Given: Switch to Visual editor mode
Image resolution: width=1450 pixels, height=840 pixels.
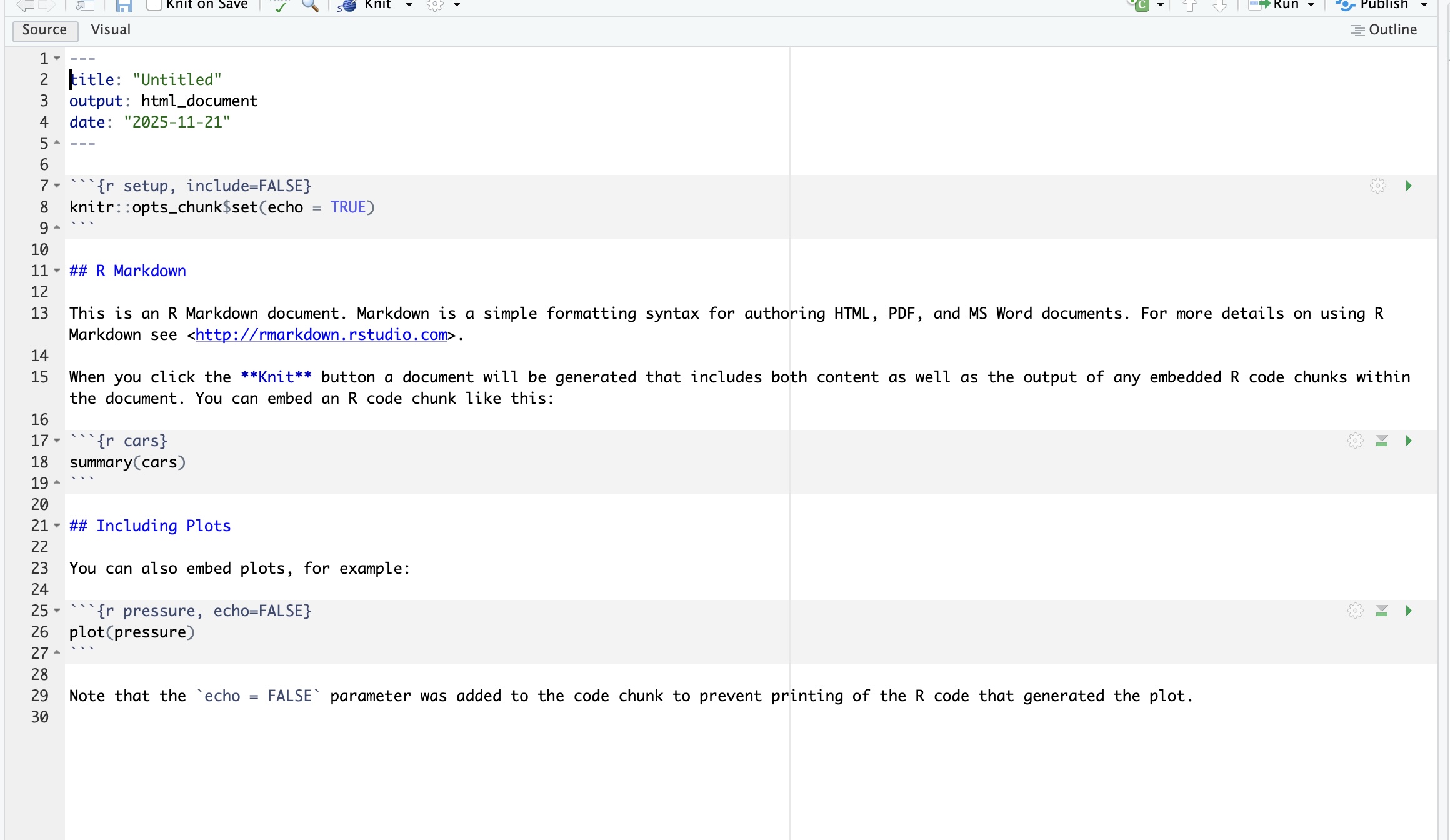Looking at the screenshot, I should coord(111,30).
